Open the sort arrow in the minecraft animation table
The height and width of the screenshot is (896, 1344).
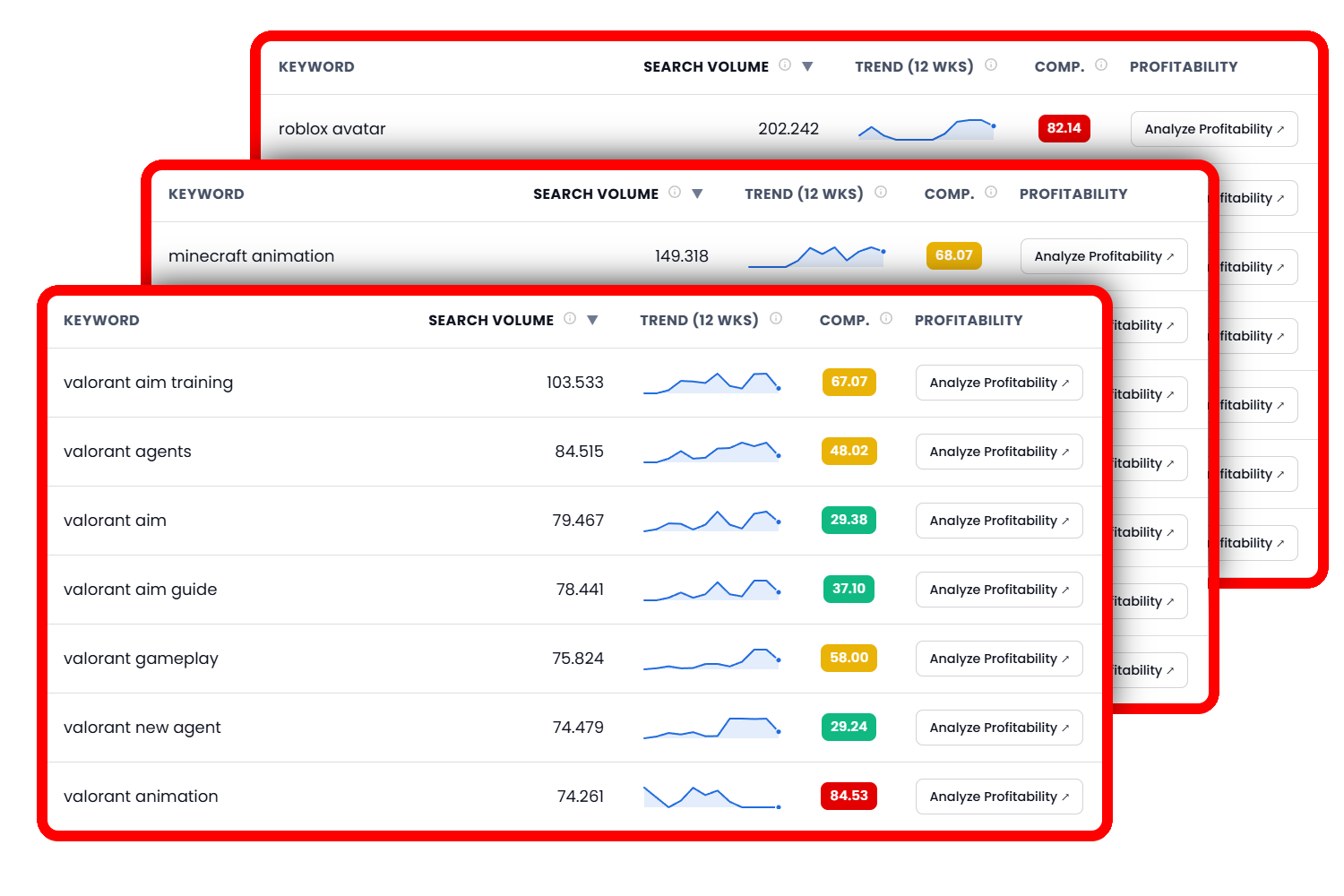pyautogui.click(x=698, y=193)
